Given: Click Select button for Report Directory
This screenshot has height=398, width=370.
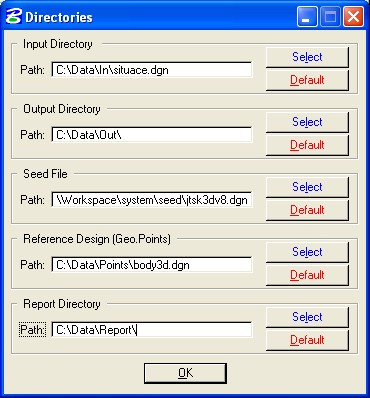Looking at the screenshot, I should (x=307, y=317).
